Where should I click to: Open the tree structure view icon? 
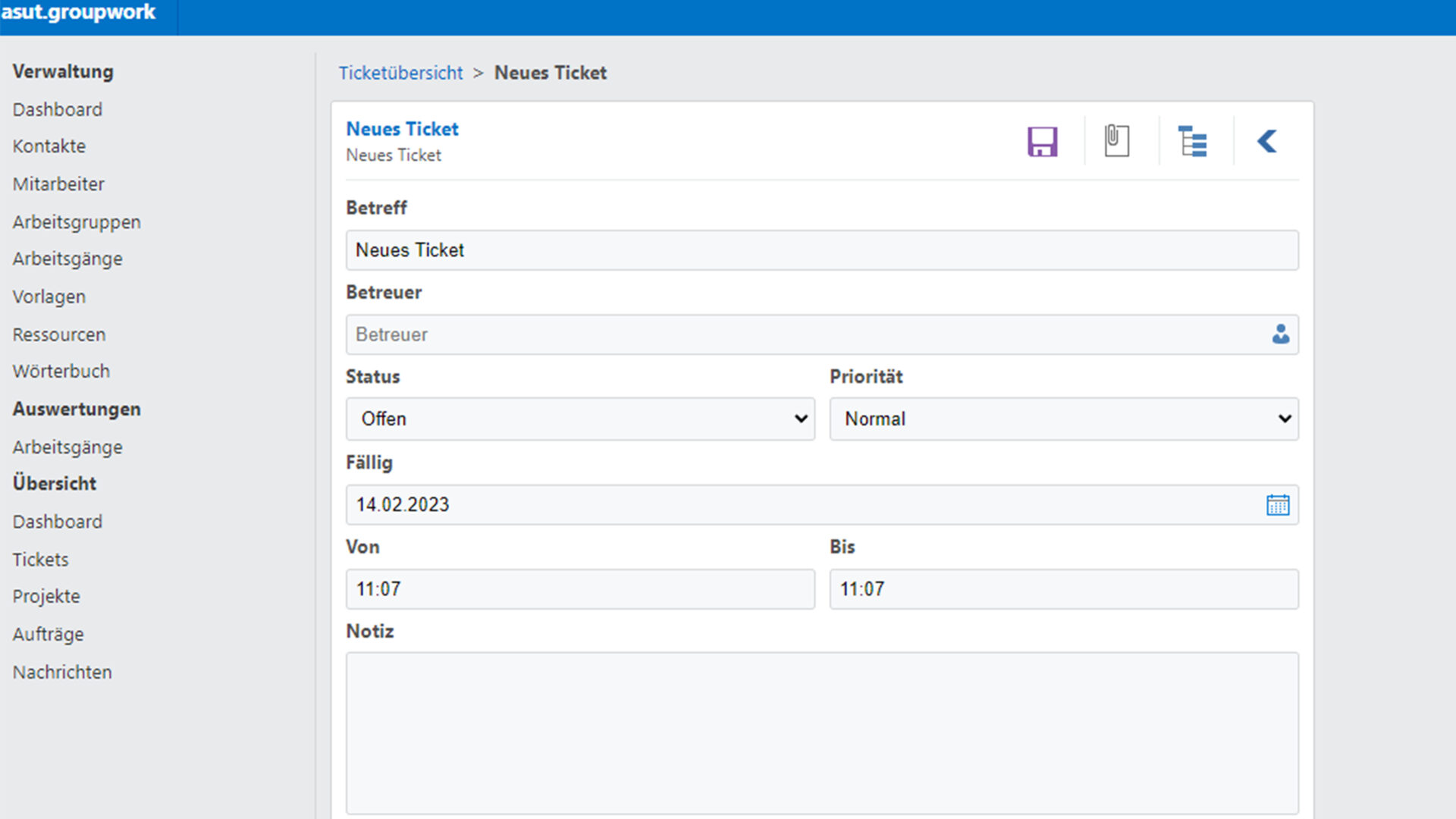(1192, 142)
